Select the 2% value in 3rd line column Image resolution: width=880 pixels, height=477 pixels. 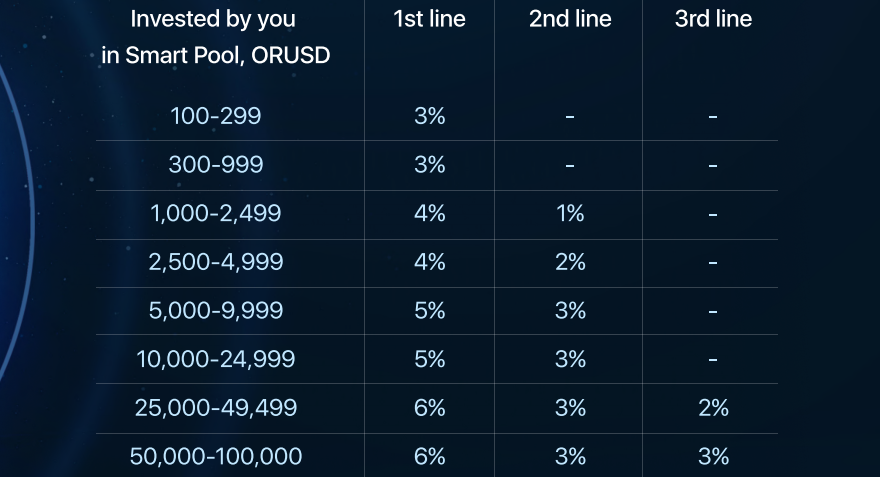coord(713,408)
